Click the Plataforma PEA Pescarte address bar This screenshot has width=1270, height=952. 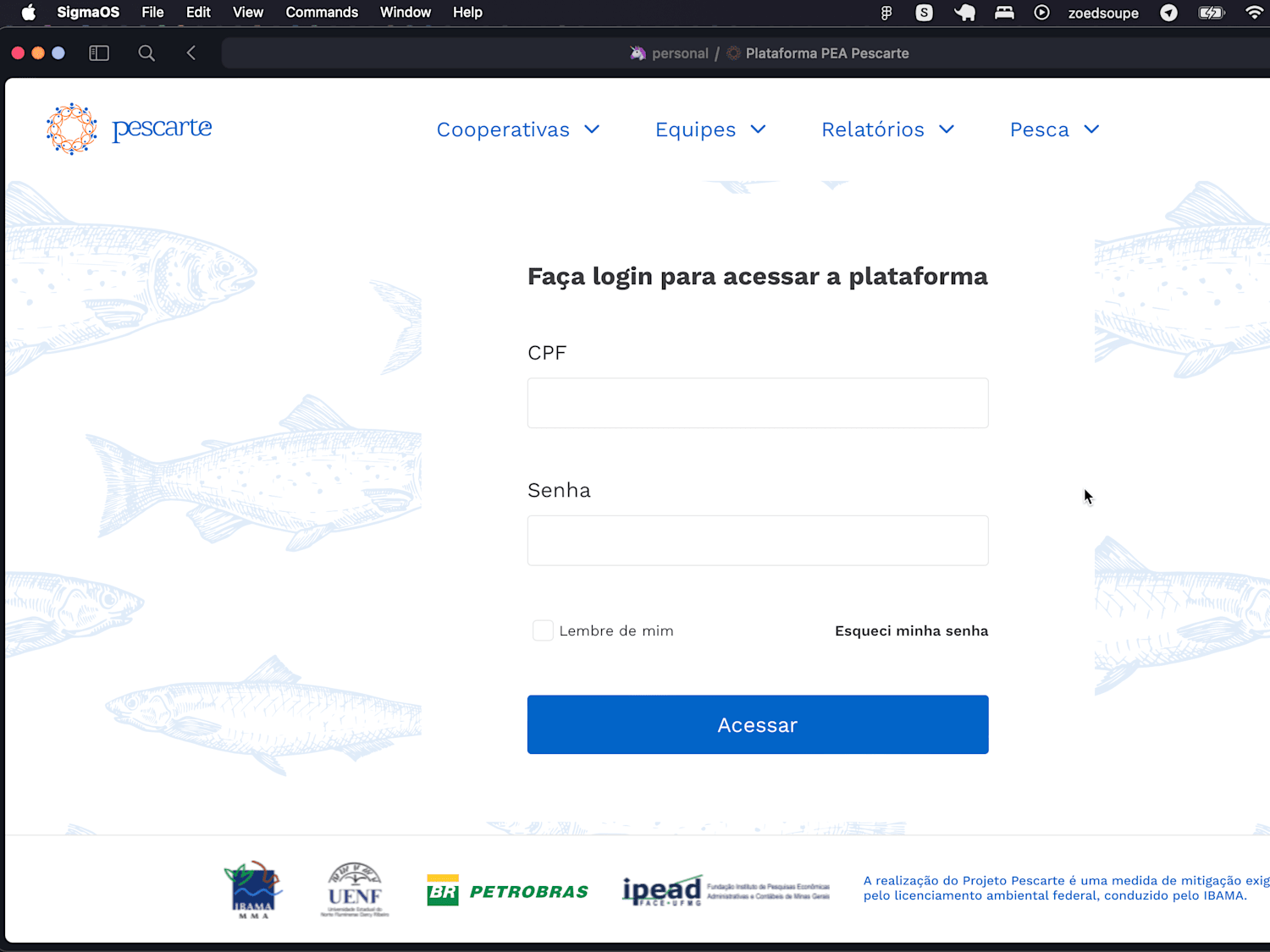tap(746, 53)
